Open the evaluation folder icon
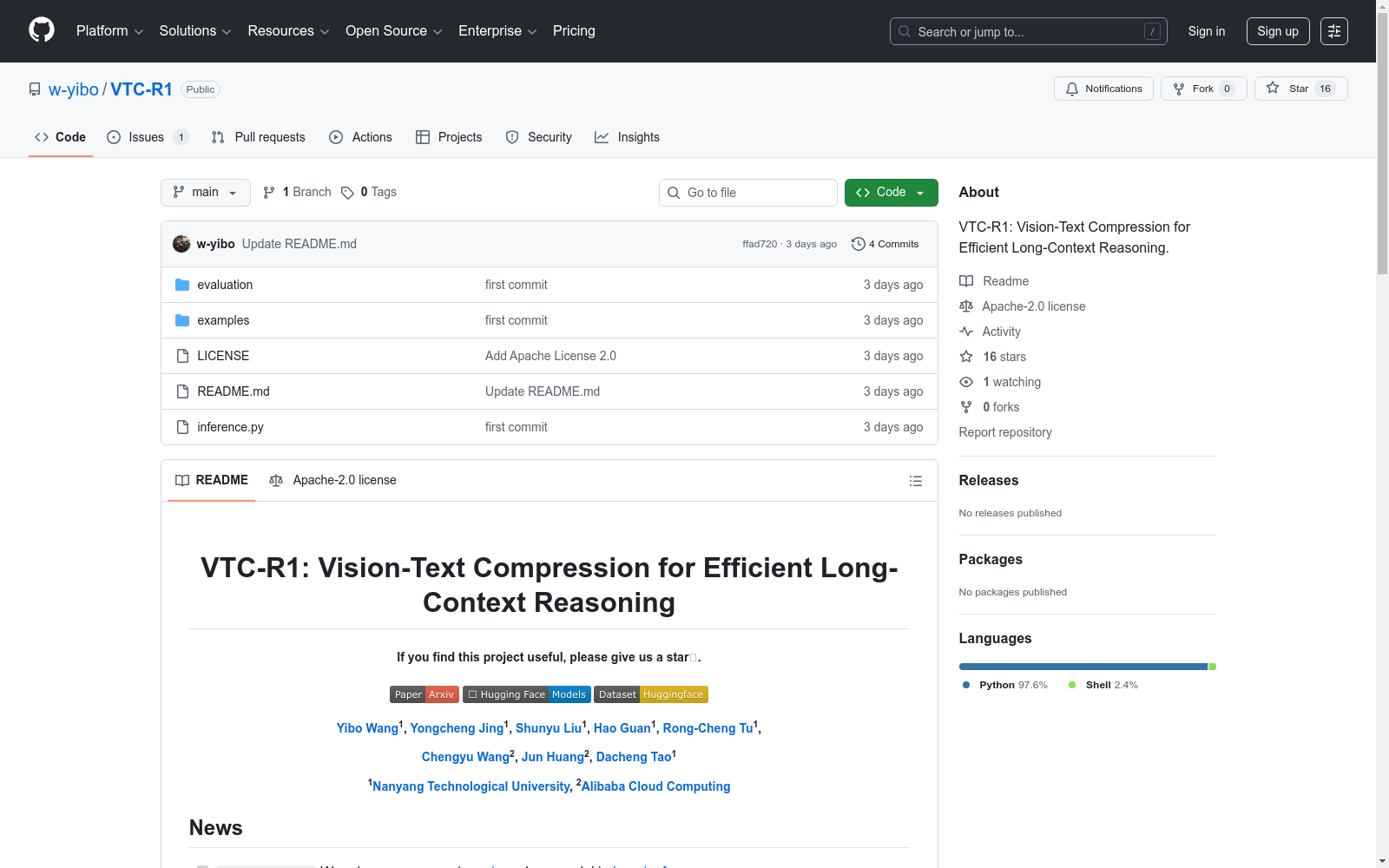The width and height of the screenshot is (1389, 868). pos(182,285)
